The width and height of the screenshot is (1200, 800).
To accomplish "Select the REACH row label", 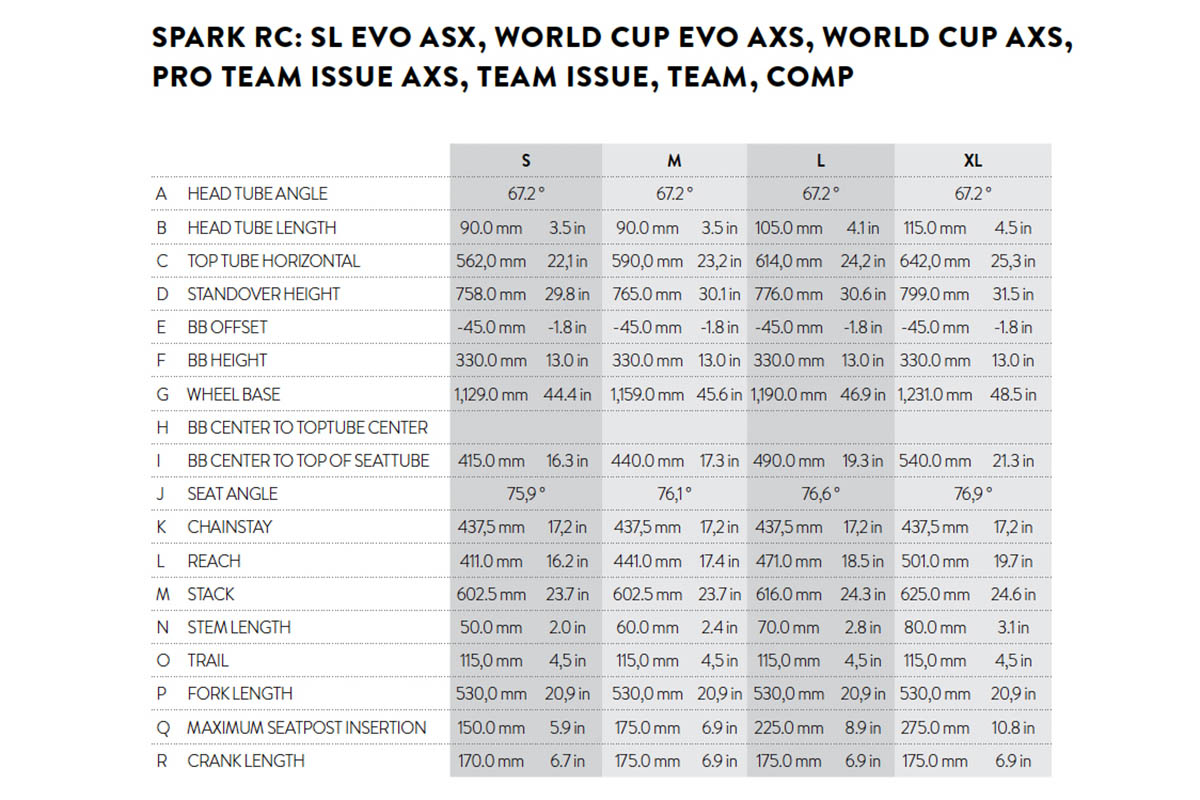I will tap(214, 561).
